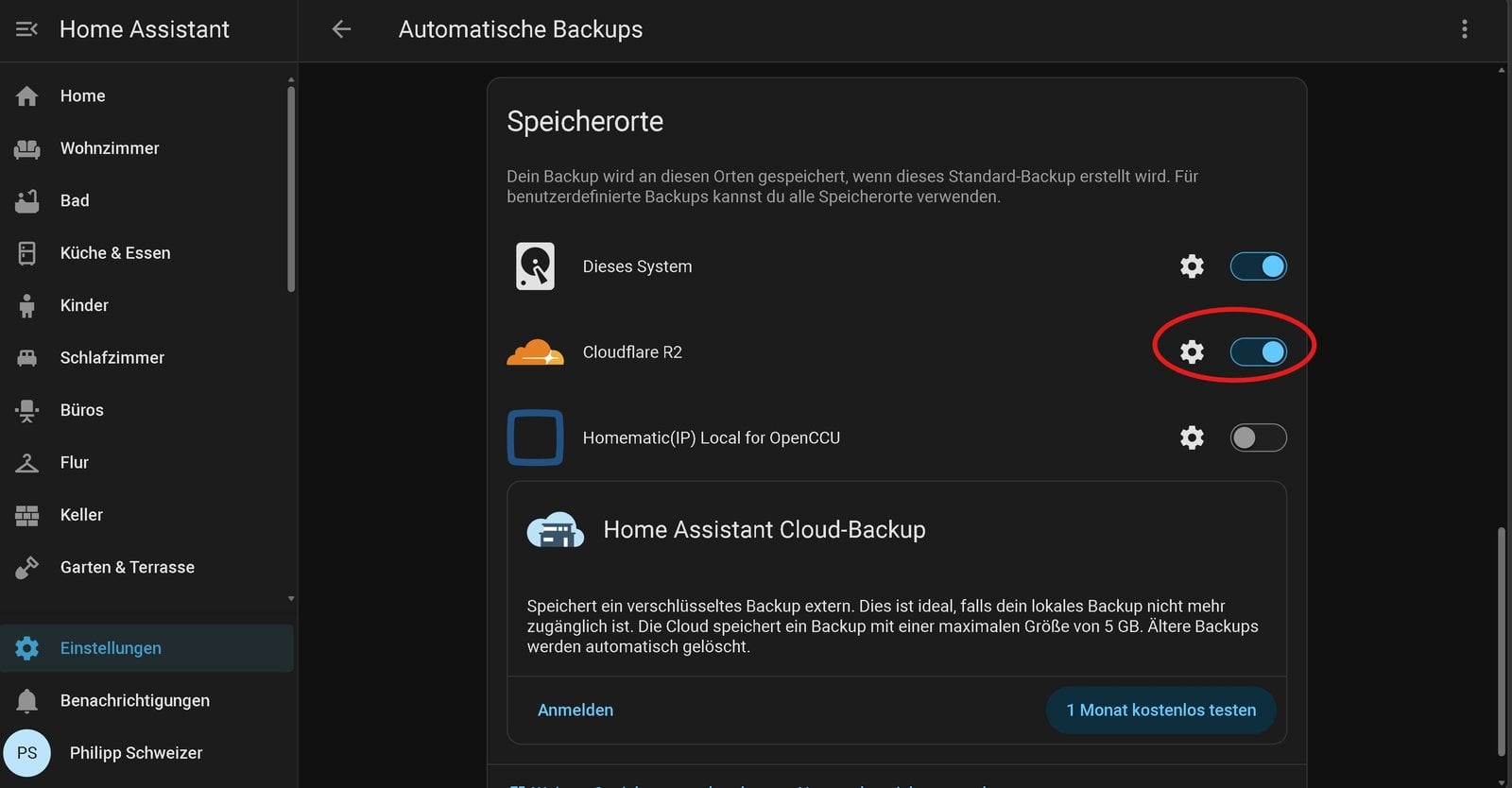The width and height of the screenshot is (1512, 788).
Task: Click the Wohnzimmer sofa icon
Action: pos(27,148)
